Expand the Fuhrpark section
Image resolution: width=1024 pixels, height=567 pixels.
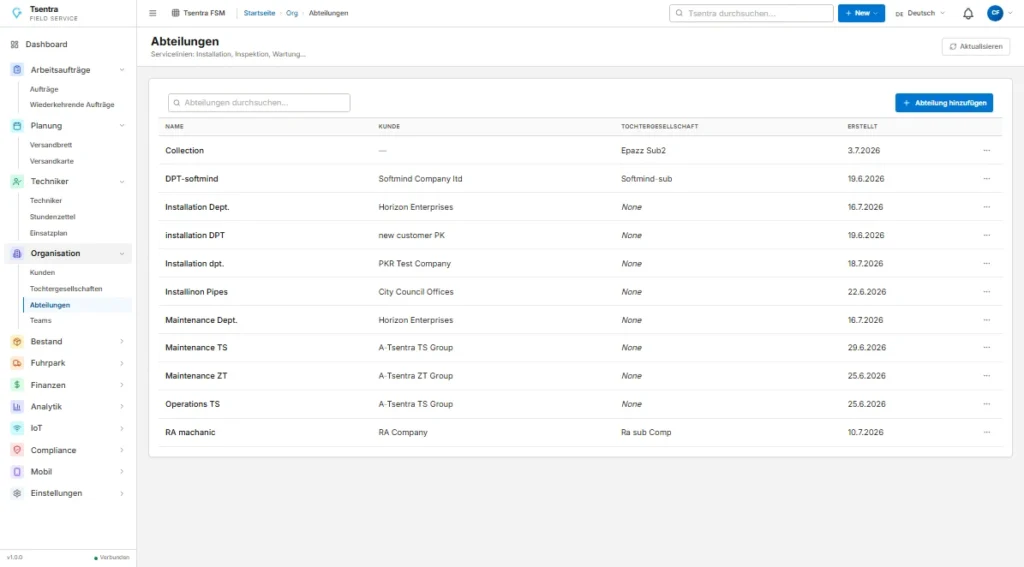pyautogui.click(x=121, y=363)
